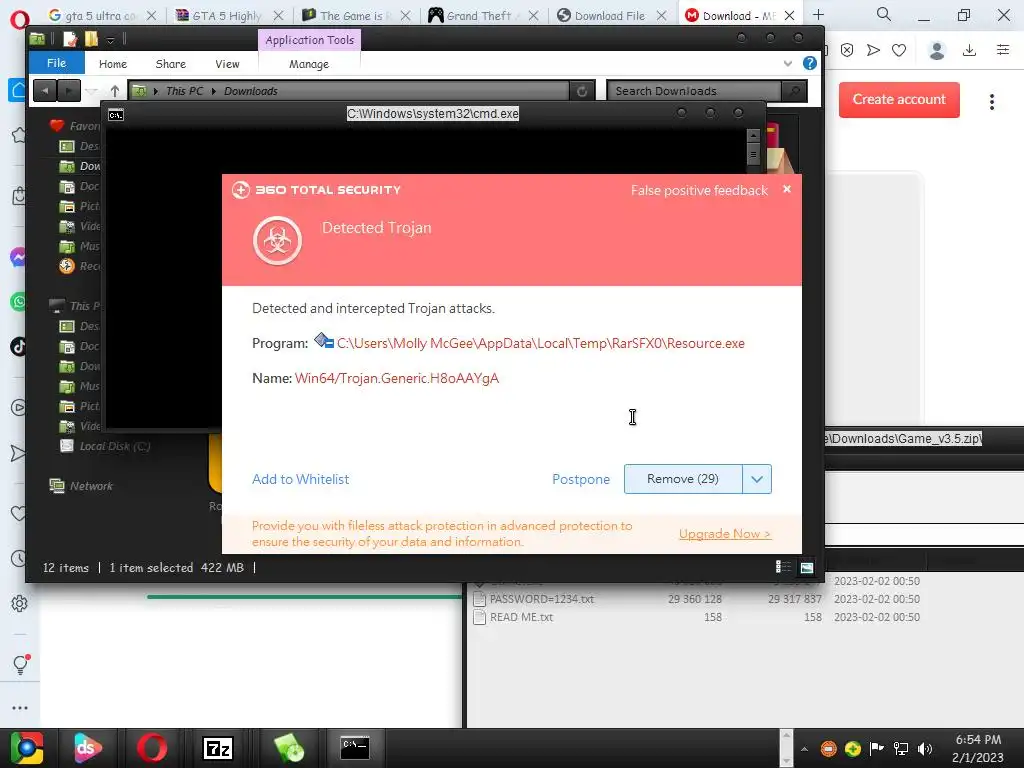The image size is (1024, 768).
Task: Switch to the Download File browser tab
Action: click(612, 16)
